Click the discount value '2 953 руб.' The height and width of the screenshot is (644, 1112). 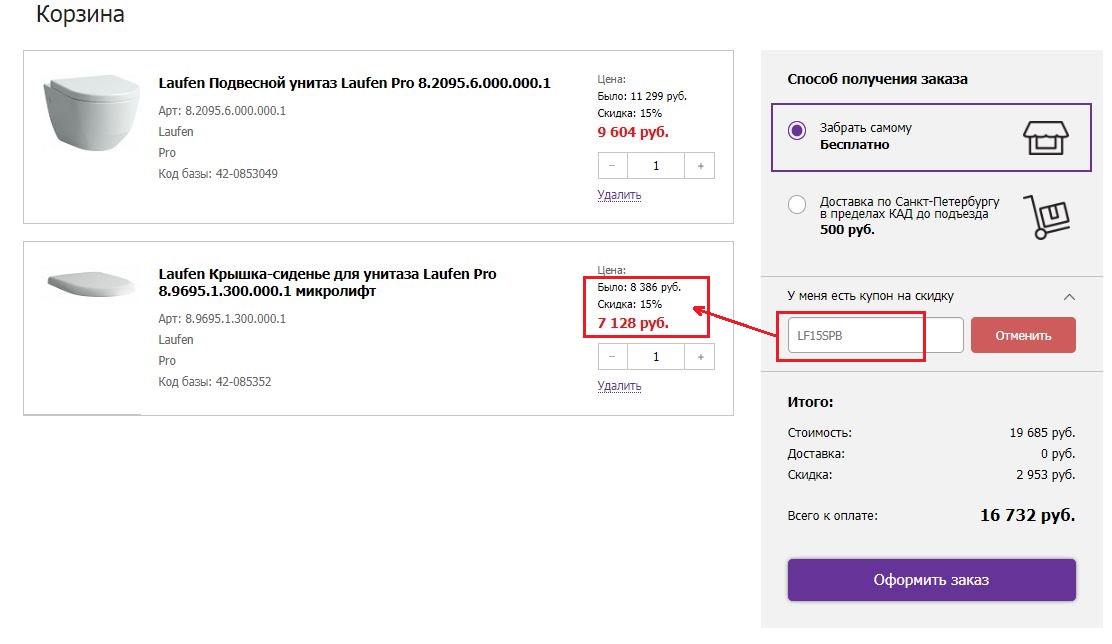coord(1045,474)
